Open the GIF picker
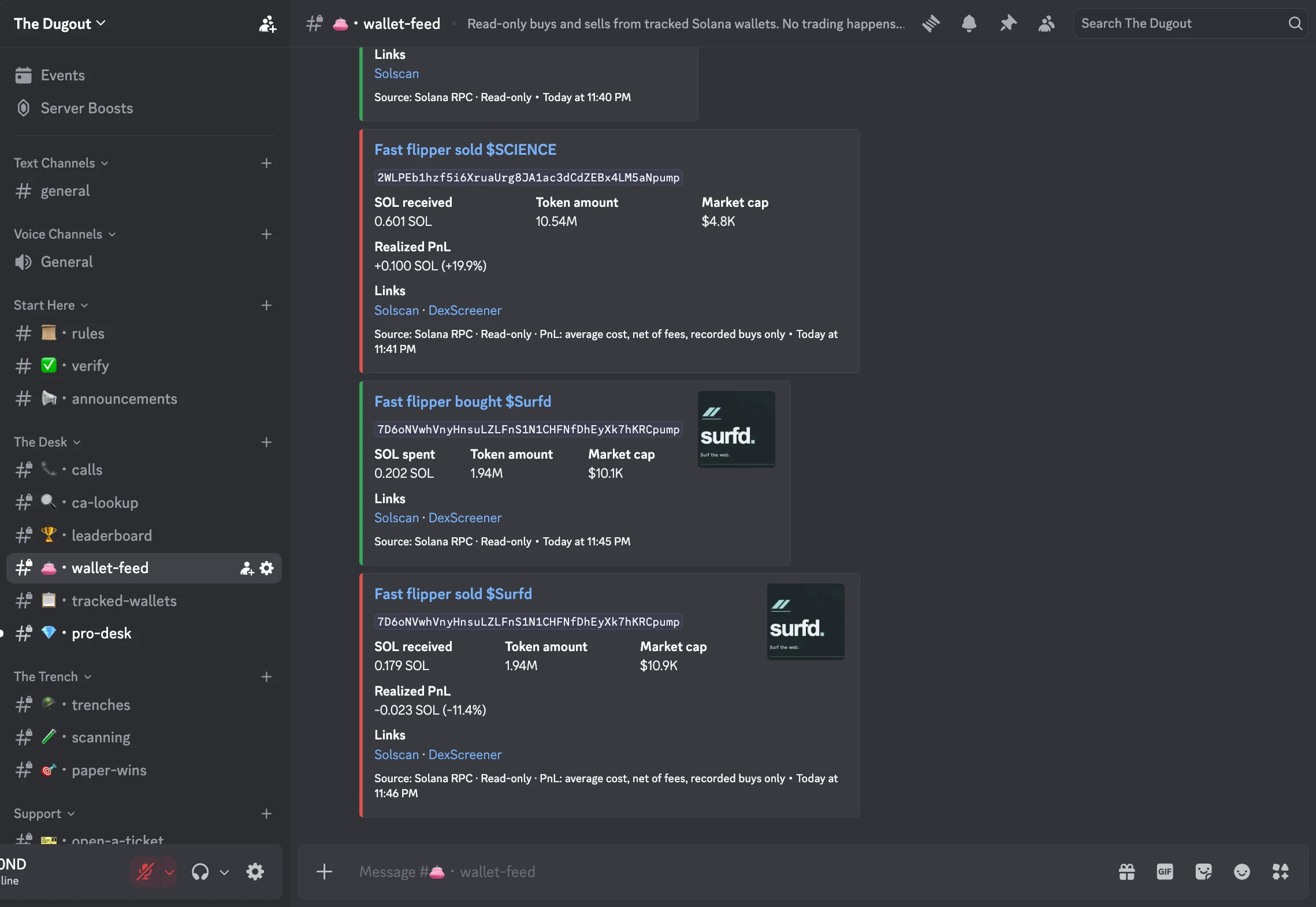Screen dimensions: 1316x907 (1165, 872)
